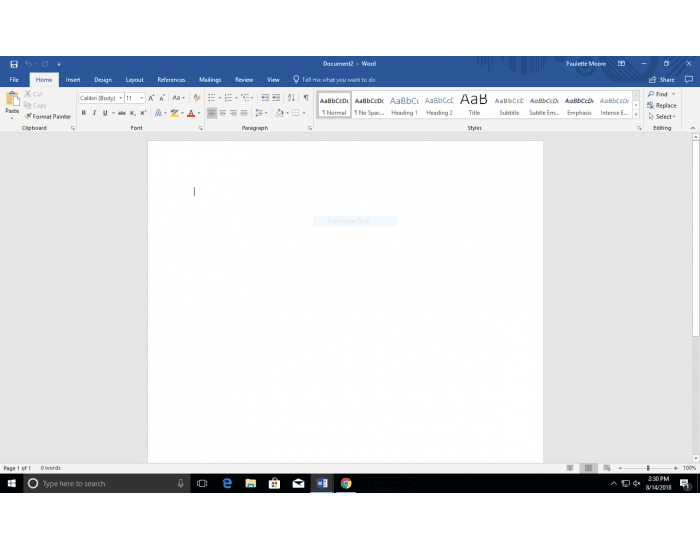
Task: Click the Cut scissors command
Action: point(33,94)
